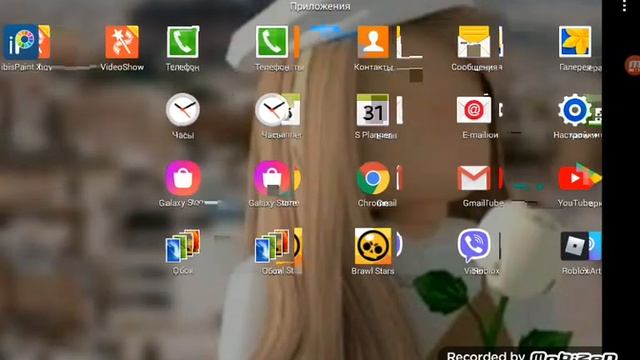The height and width of the screenshot is (360, 640).
Task: Open the Настройки settings gear
Action: click(x=574, y=110)
